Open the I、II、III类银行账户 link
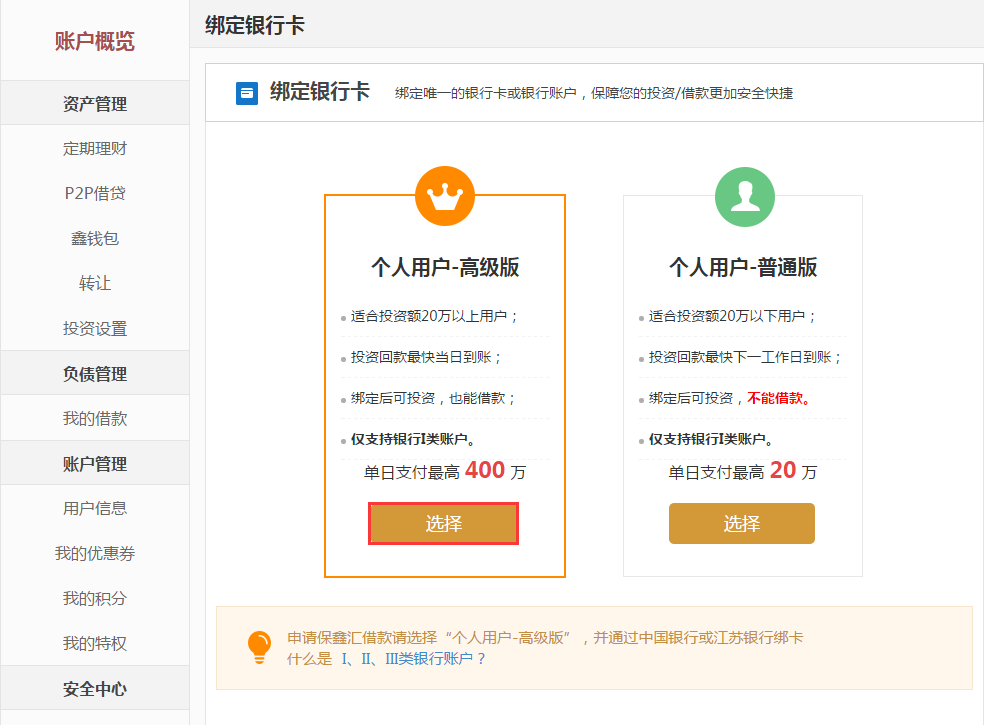This screenshot has width=984, height=725. (x=413, y=658)
